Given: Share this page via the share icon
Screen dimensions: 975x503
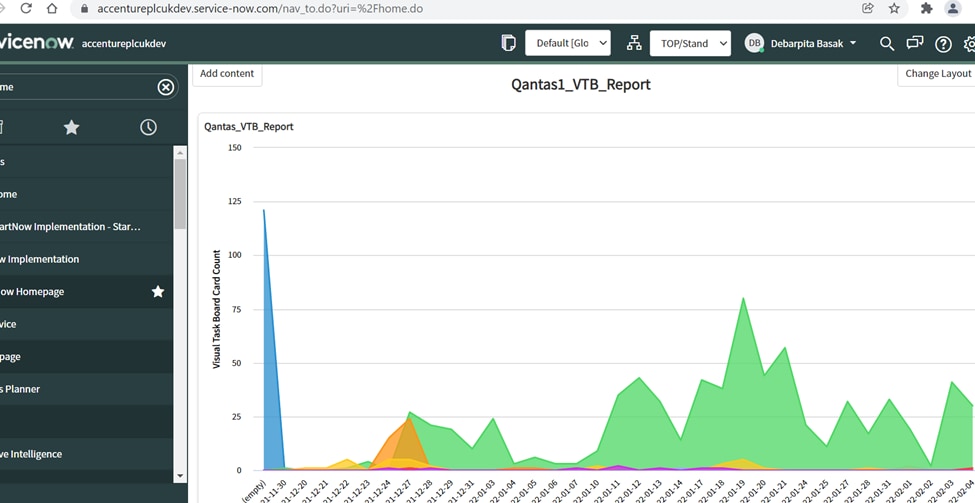Looking at the screenshot, I should (x=867, y=9).
